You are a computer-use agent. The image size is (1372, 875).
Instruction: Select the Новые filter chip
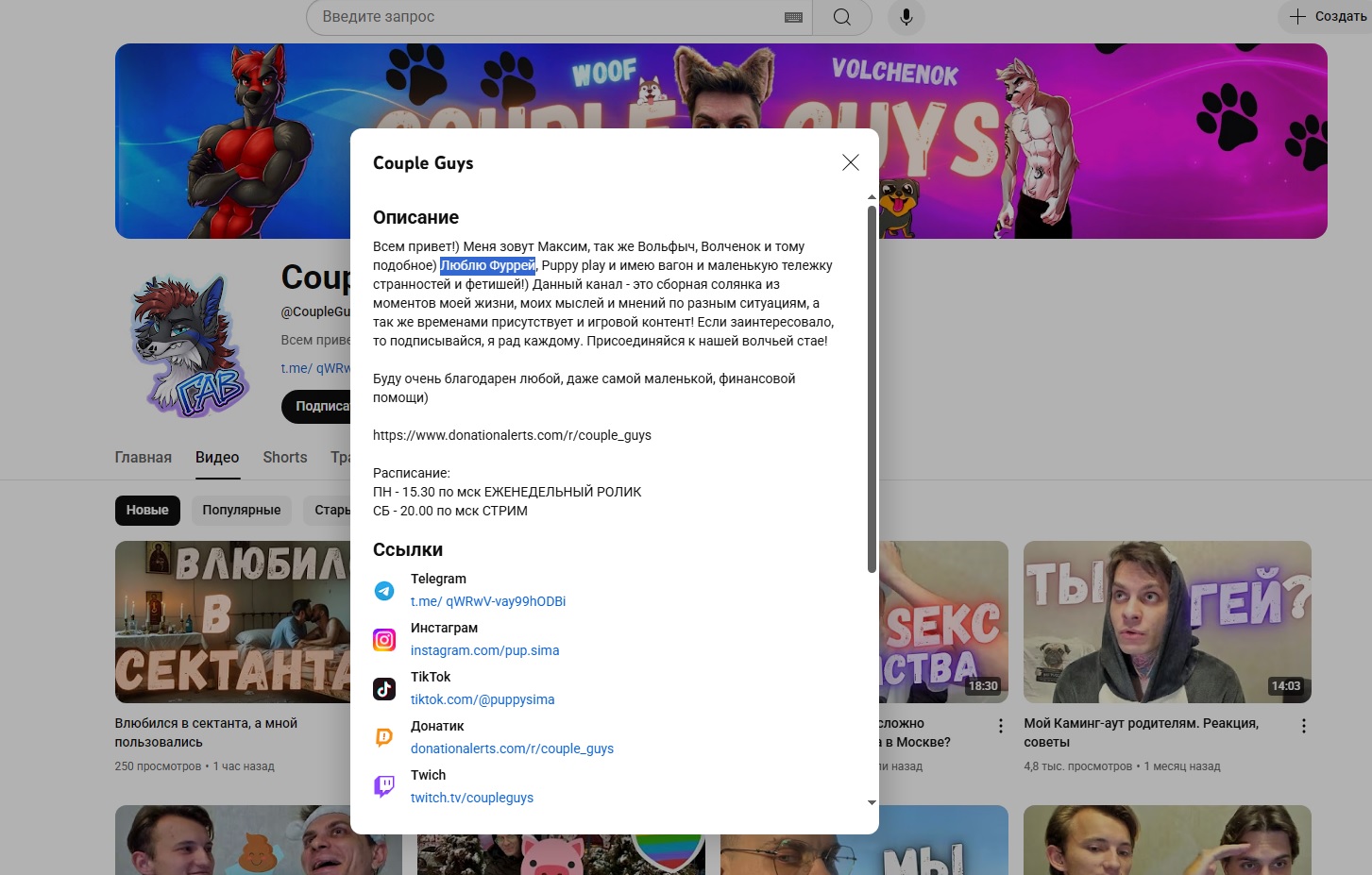[x=147, y=511]
